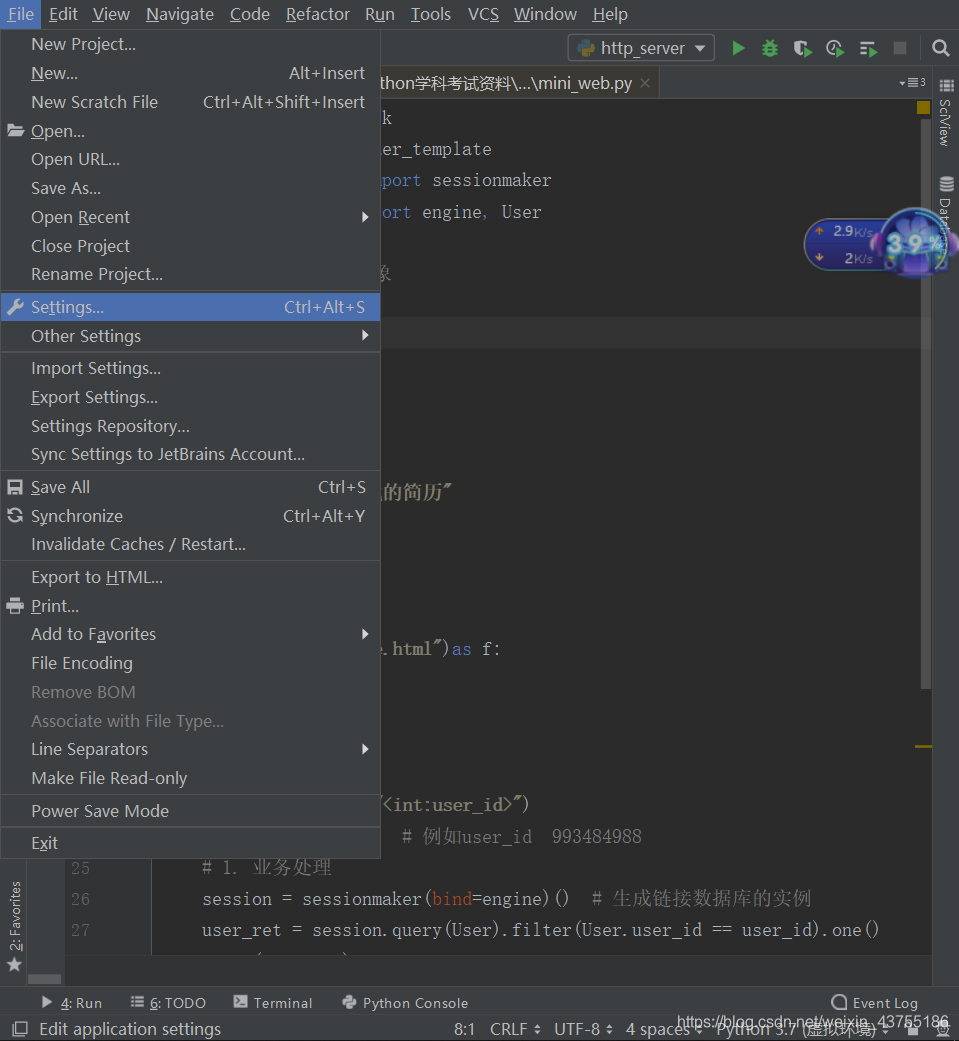Debug http_server with the bug icon
Image resolution: width=959 pixels, height=1041 pixels.
point(770,48)
